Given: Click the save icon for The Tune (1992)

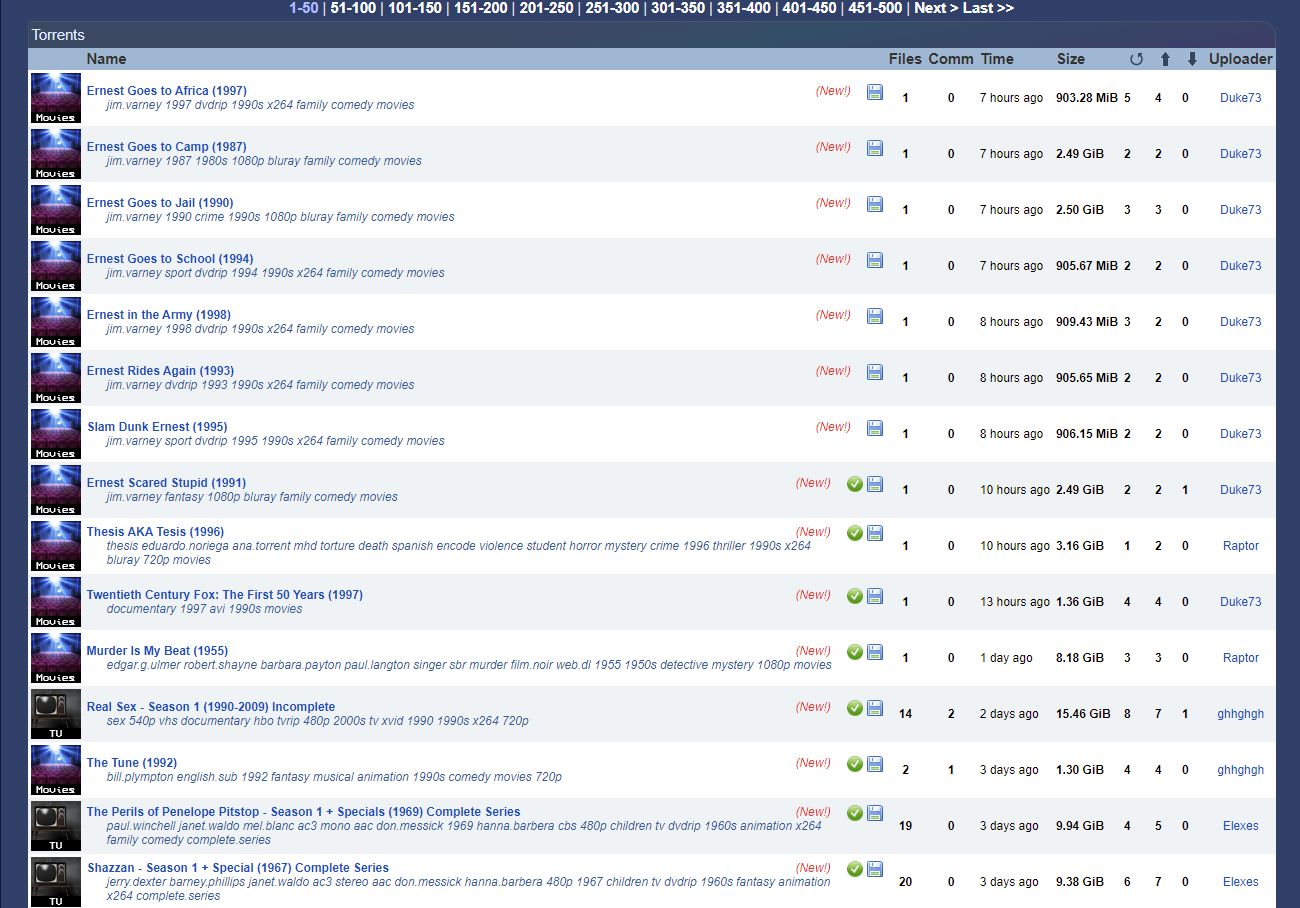Looking at the screenshot, I should 875,764.
